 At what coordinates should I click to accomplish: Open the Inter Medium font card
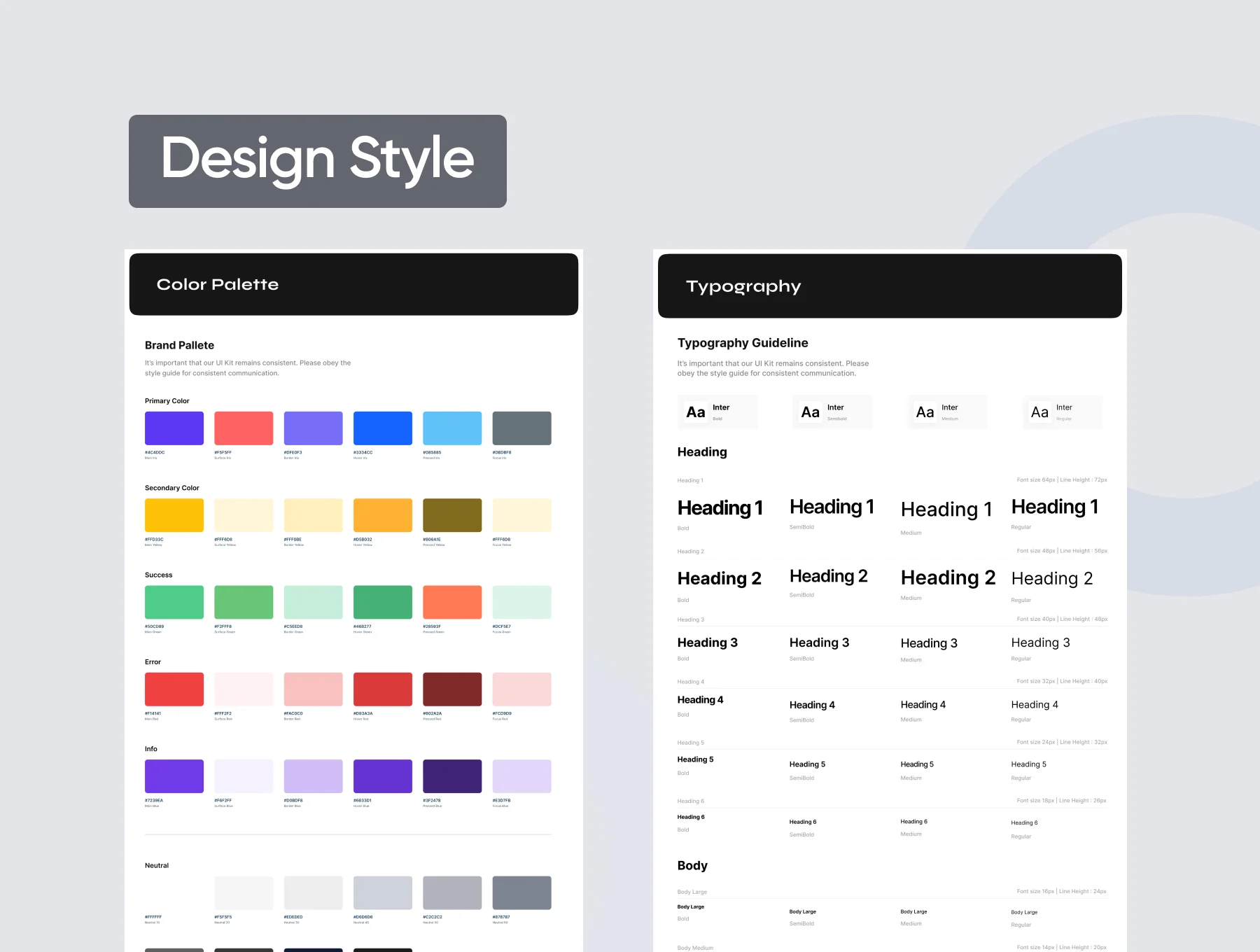point(947,412)
